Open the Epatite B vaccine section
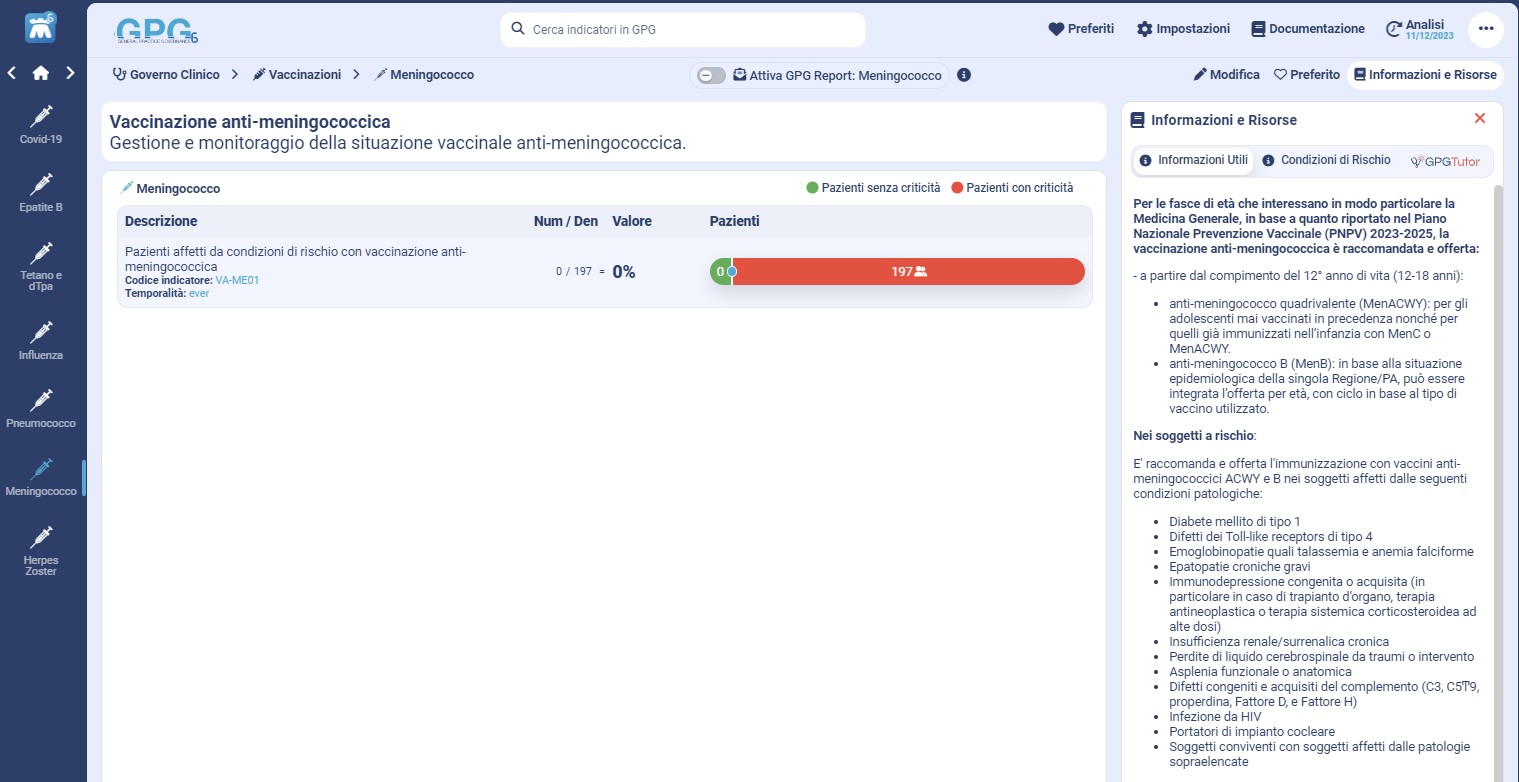Viewport: 1519px width, 782px height. (x=41, y=193)
